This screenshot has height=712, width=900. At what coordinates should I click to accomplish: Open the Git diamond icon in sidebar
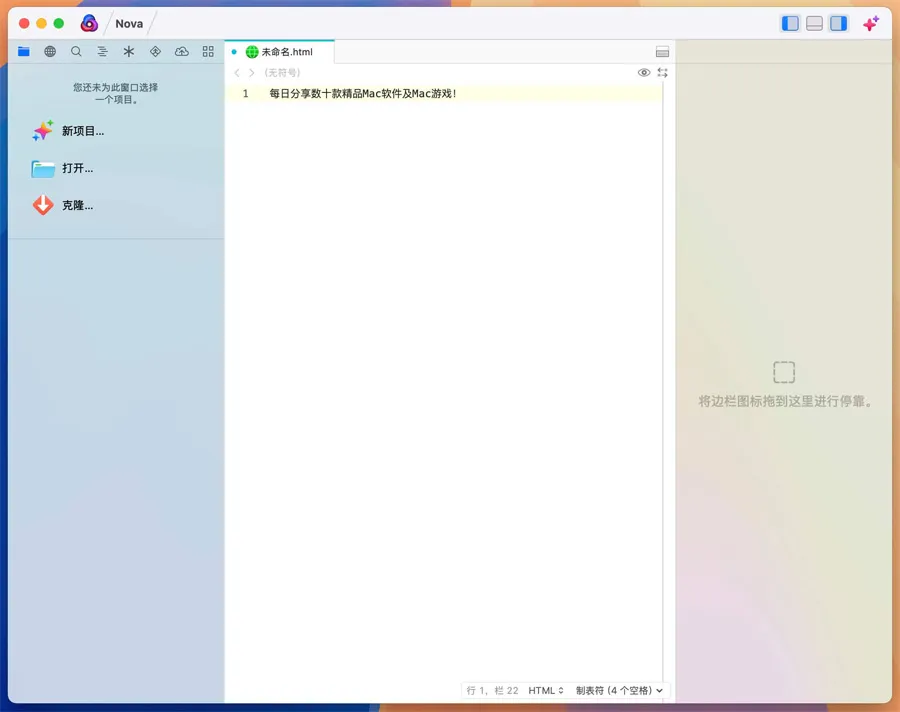pyautogui.click(x=155, y=51)
